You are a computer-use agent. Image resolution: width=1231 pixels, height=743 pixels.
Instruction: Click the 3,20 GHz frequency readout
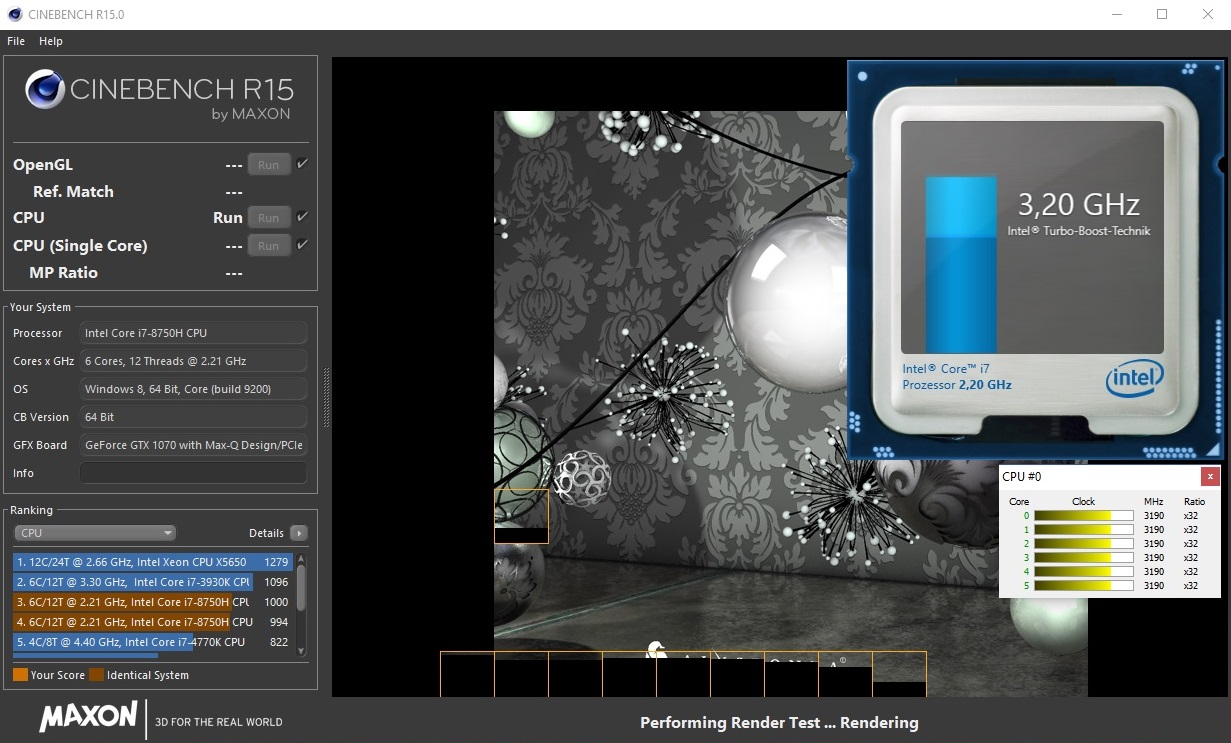coord(1079,205)
